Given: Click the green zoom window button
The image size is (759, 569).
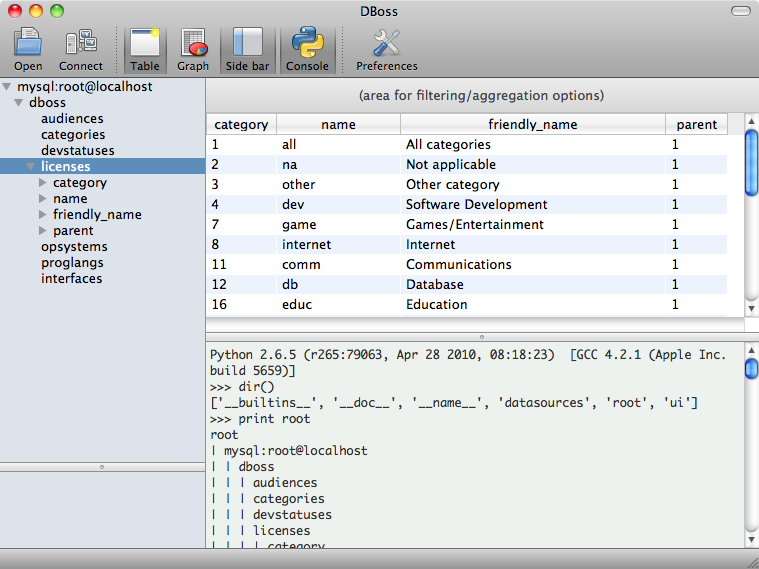Looking at the screenshot, I should pos(57,11).
